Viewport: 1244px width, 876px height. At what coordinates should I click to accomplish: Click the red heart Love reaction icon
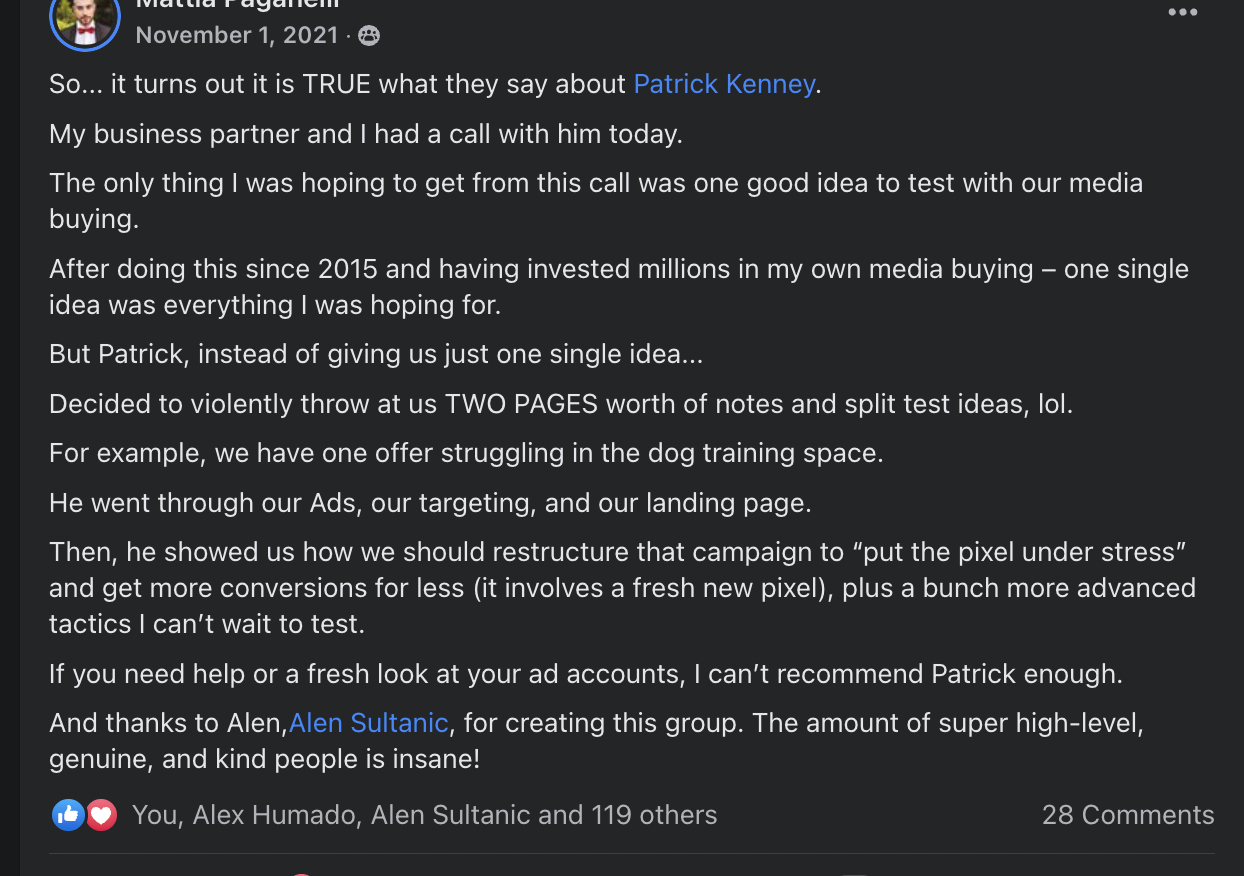[101, 815]
